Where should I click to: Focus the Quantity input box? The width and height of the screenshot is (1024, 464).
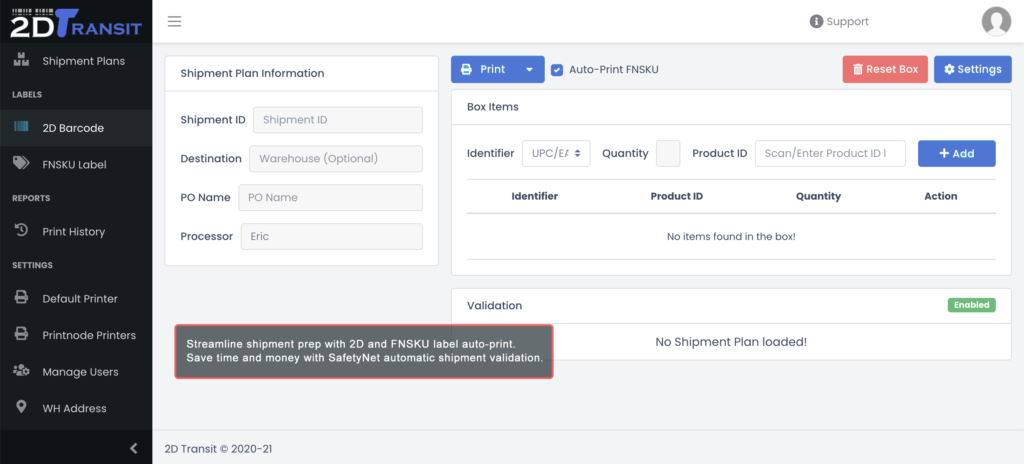(668, 154)
